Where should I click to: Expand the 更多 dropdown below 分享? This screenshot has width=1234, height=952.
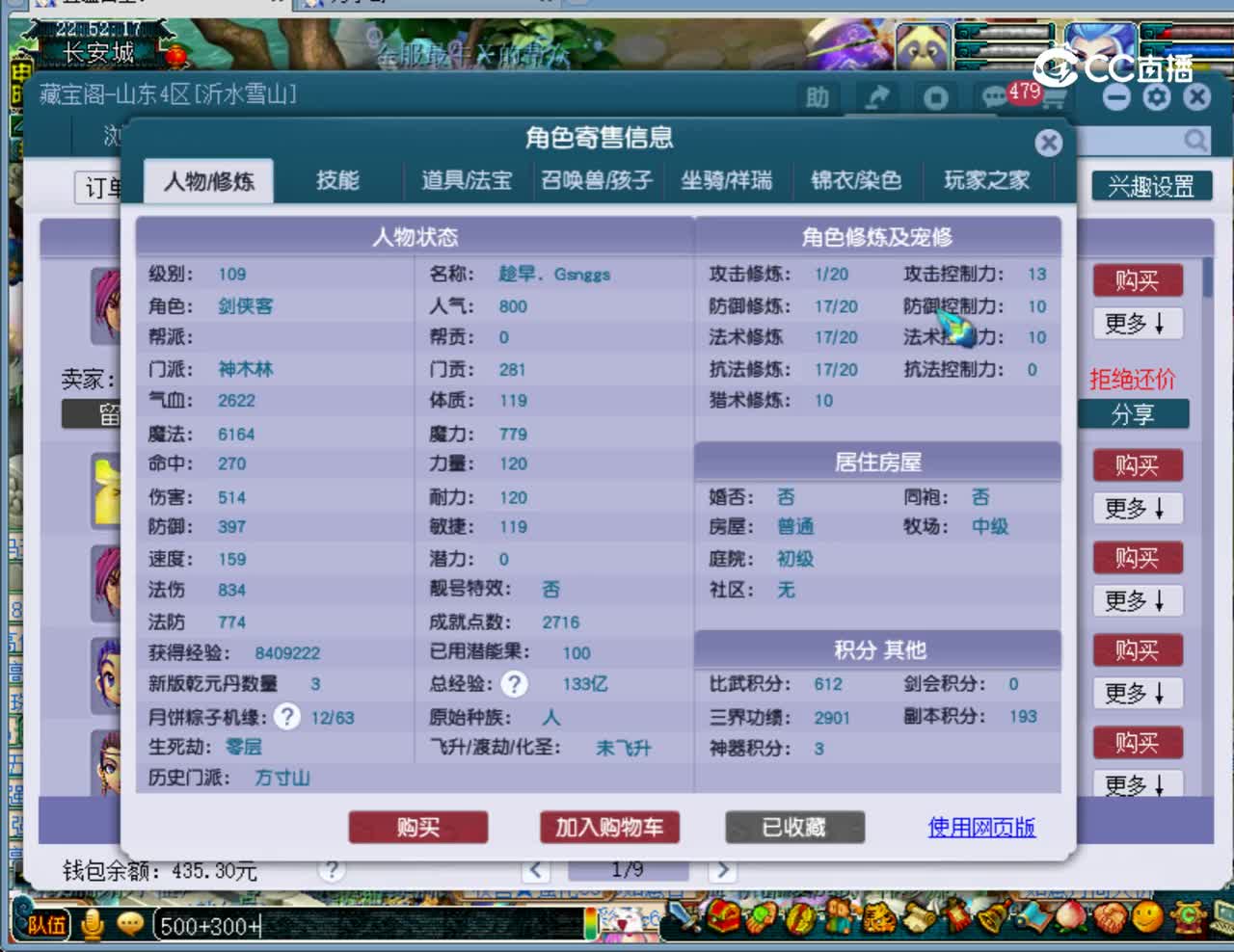pos(1138,508)
